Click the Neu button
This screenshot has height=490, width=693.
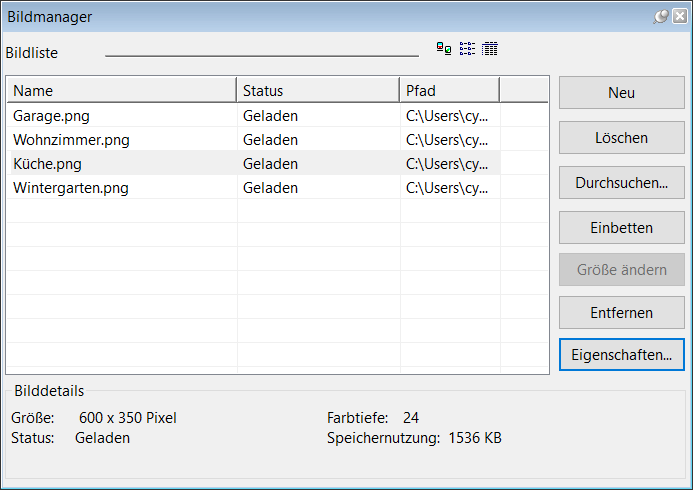(621, 93)
